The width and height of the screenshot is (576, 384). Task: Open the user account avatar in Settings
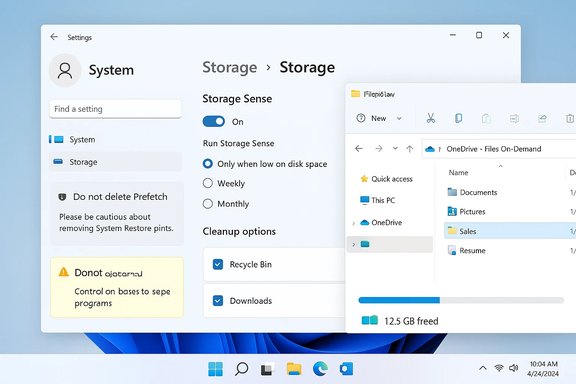pyautogui.click(x=65, y=70)
